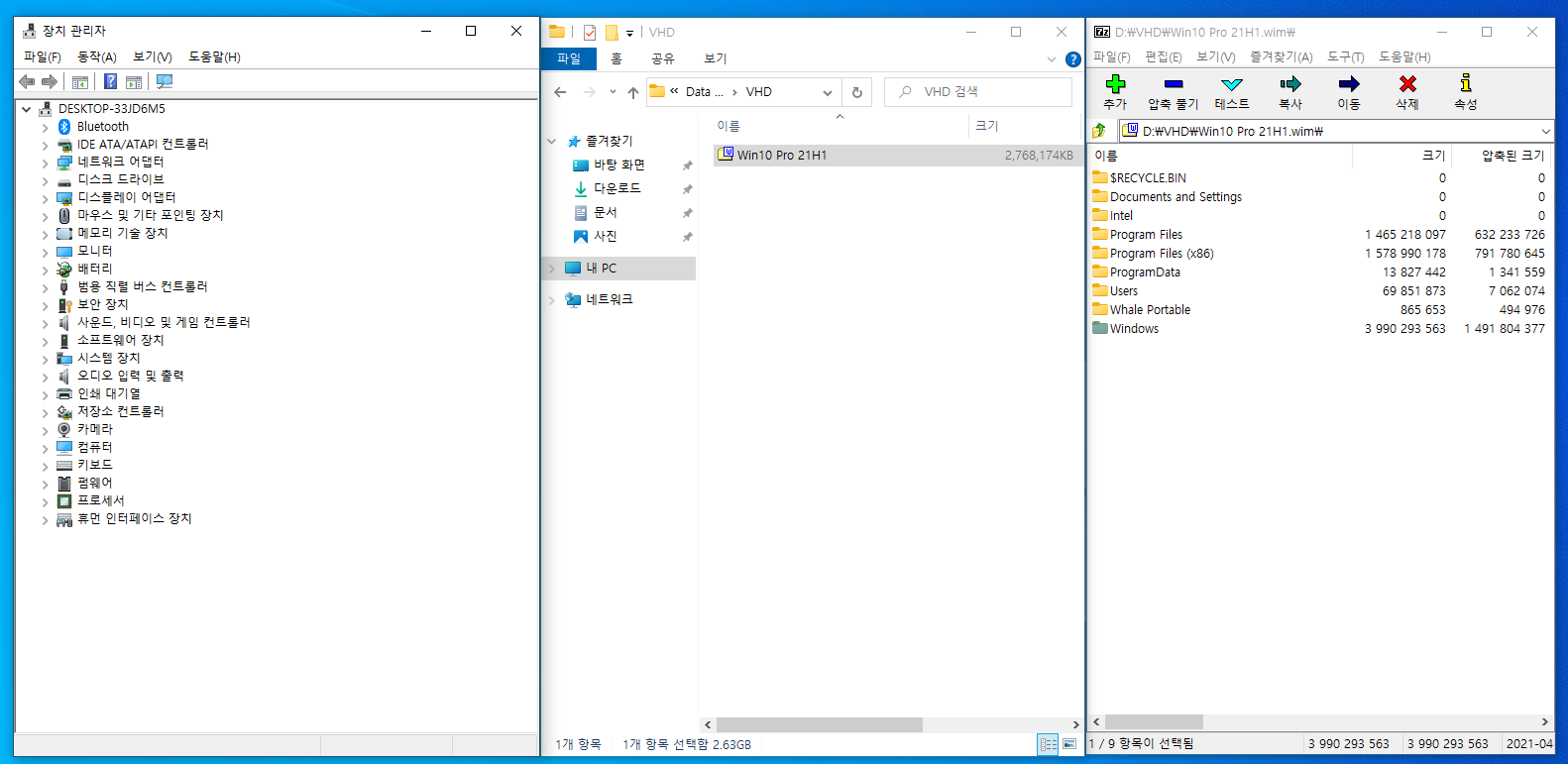Click Downloads (다운로드) quick access item
1568x764 pixels.
click(x=616, y=188)
